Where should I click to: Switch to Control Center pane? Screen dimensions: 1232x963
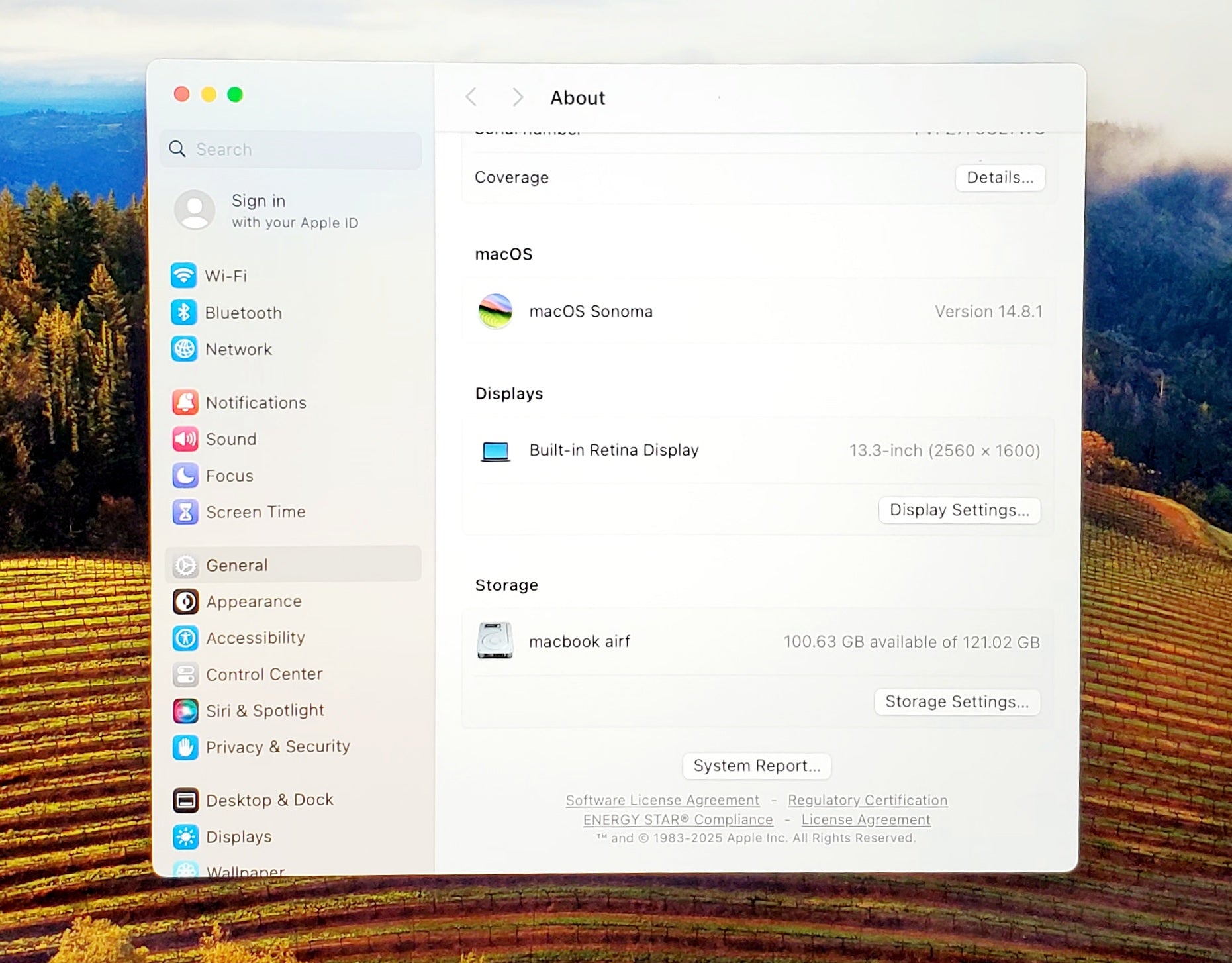[263, 674]
